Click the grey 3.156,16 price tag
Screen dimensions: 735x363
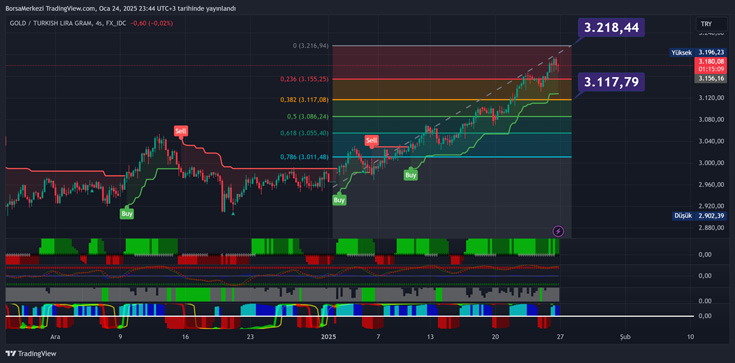(x=710, y=78)
